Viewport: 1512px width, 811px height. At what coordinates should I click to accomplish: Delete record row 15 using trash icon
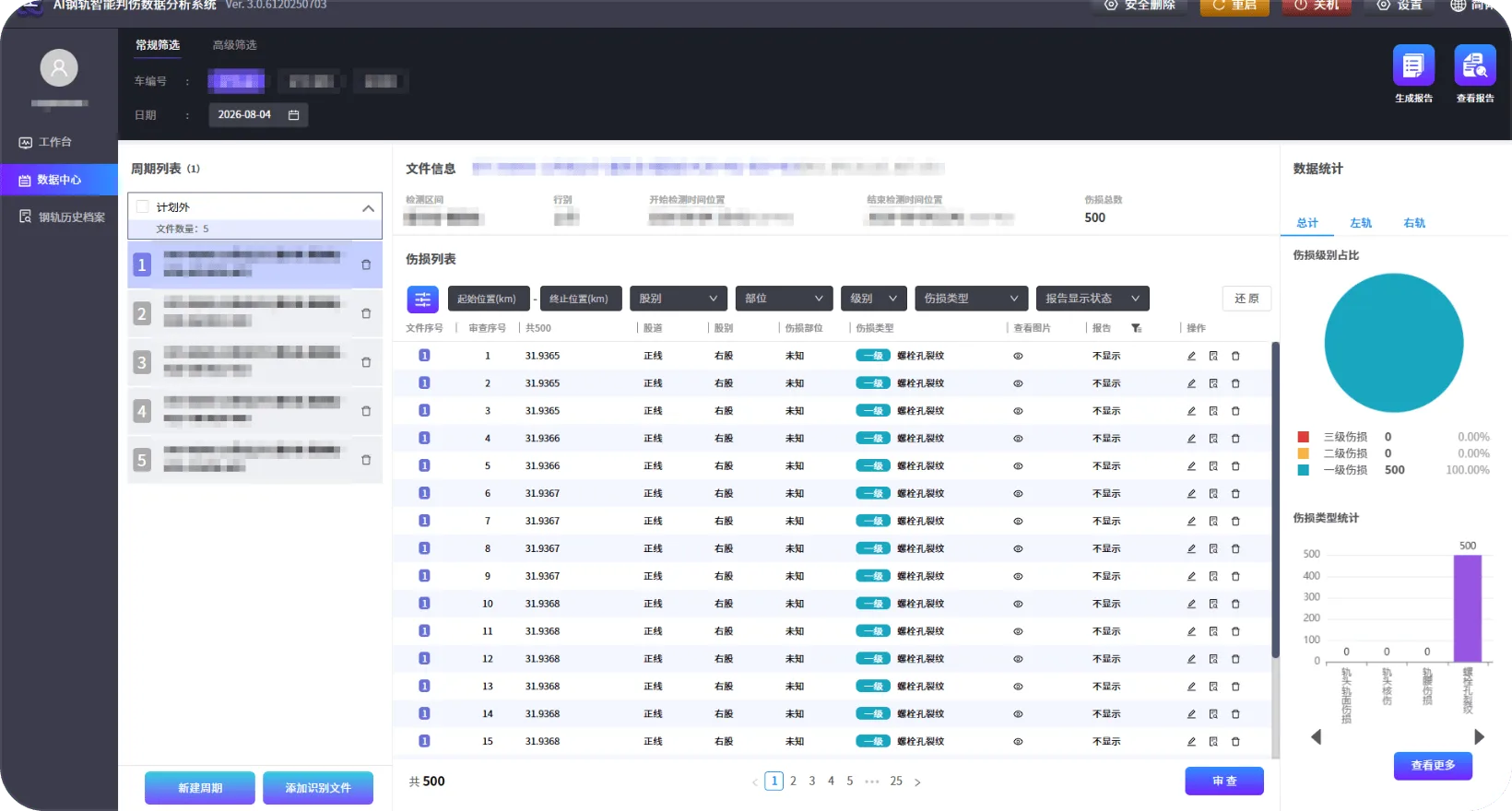(1235, 742)
